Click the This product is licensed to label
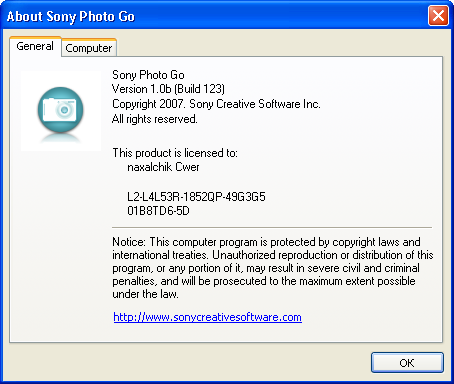The height and width of the screenshot is (384, 454). (x=175, y=153)
